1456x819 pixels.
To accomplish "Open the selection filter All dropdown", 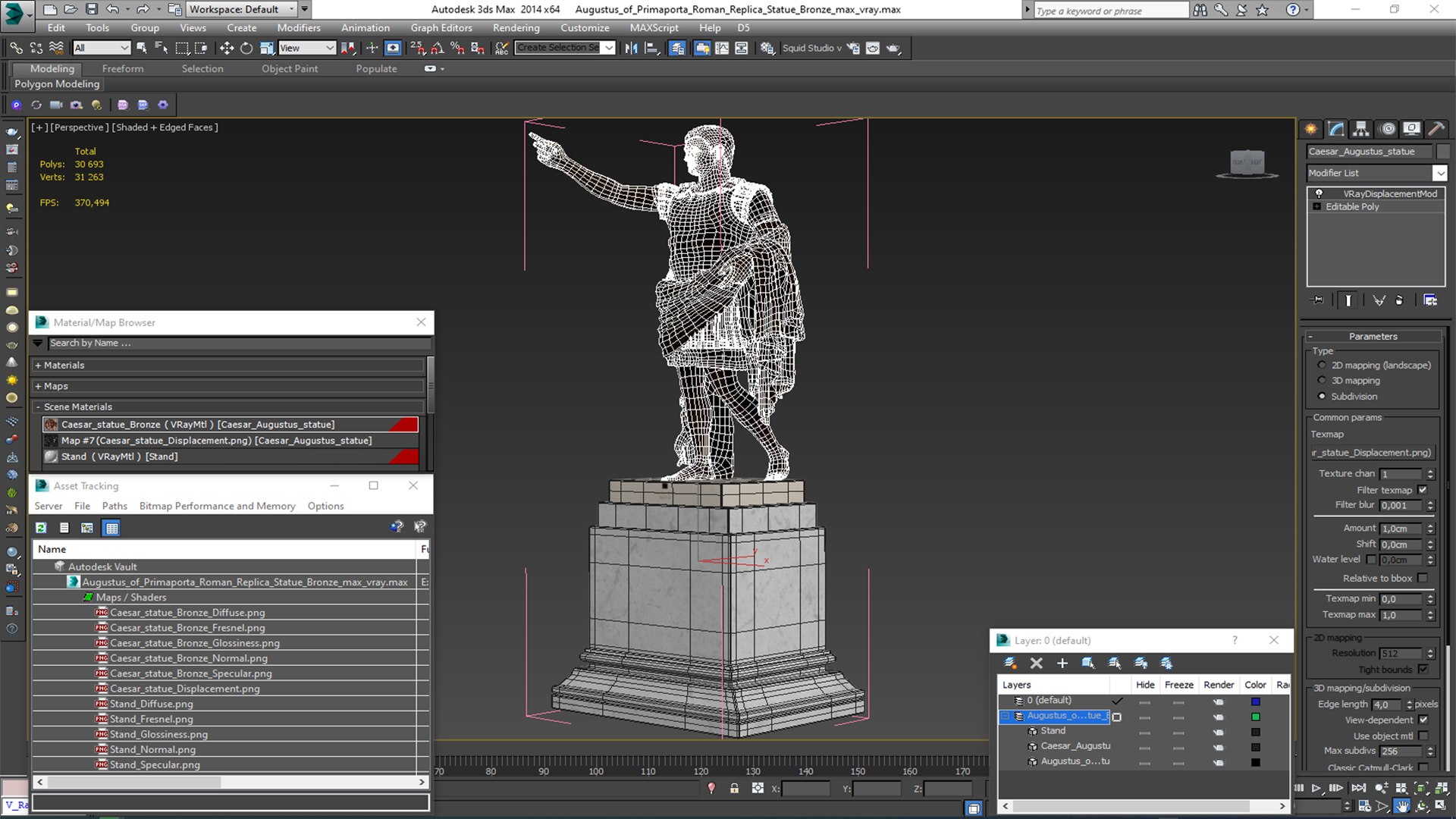I will pos(102,48).
